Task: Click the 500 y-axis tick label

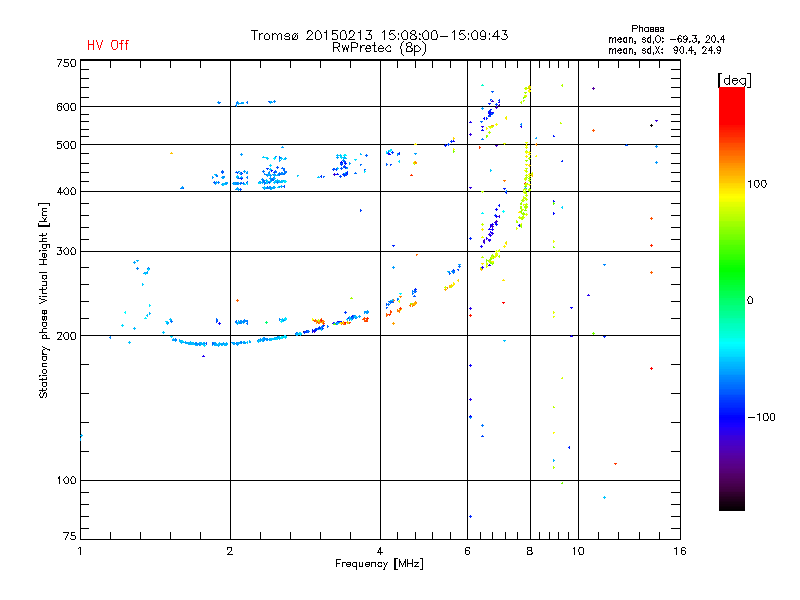Action: coord(66,145)
